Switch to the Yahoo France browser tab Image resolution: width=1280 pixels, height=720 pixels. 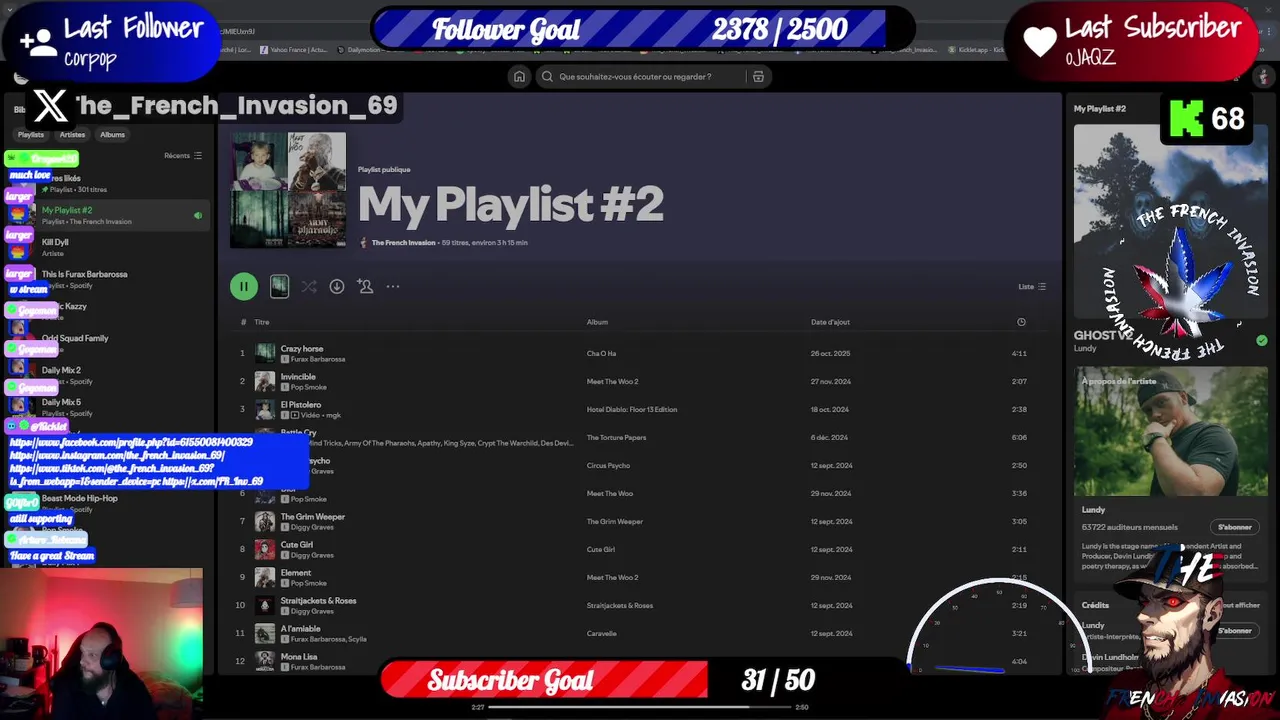(x=293, y=49)
